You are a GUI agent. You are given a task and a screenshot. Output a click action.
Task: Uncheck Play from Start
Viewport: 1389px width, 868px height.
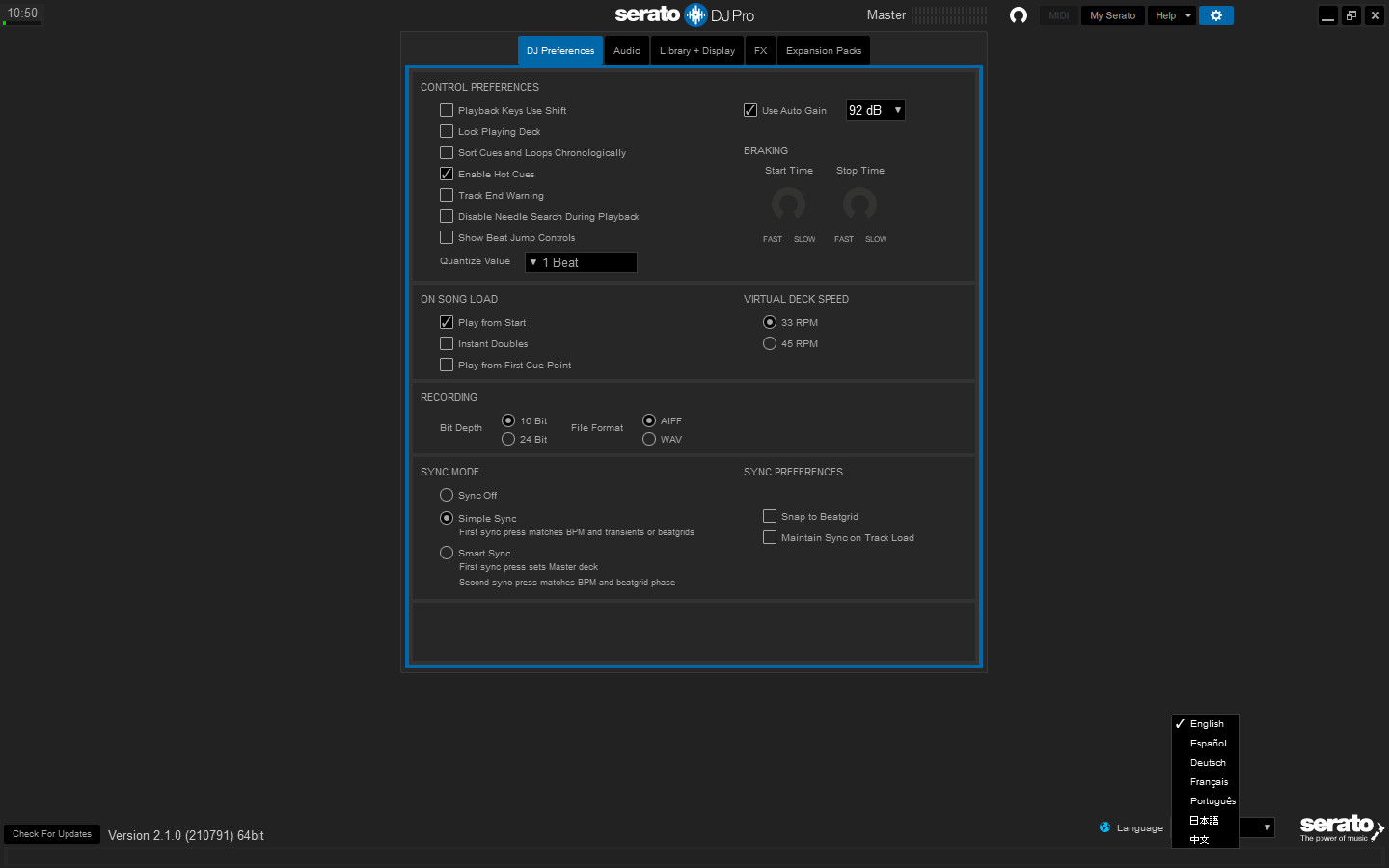[447, 322]
